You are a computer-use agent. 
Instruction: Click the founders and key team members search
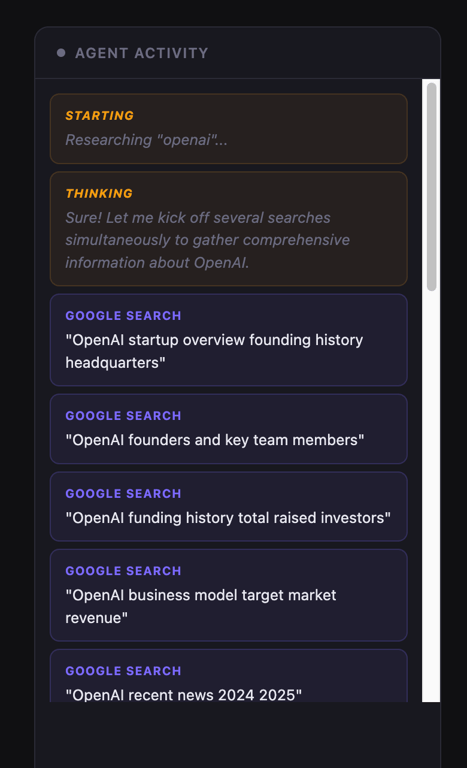[228, 429]
